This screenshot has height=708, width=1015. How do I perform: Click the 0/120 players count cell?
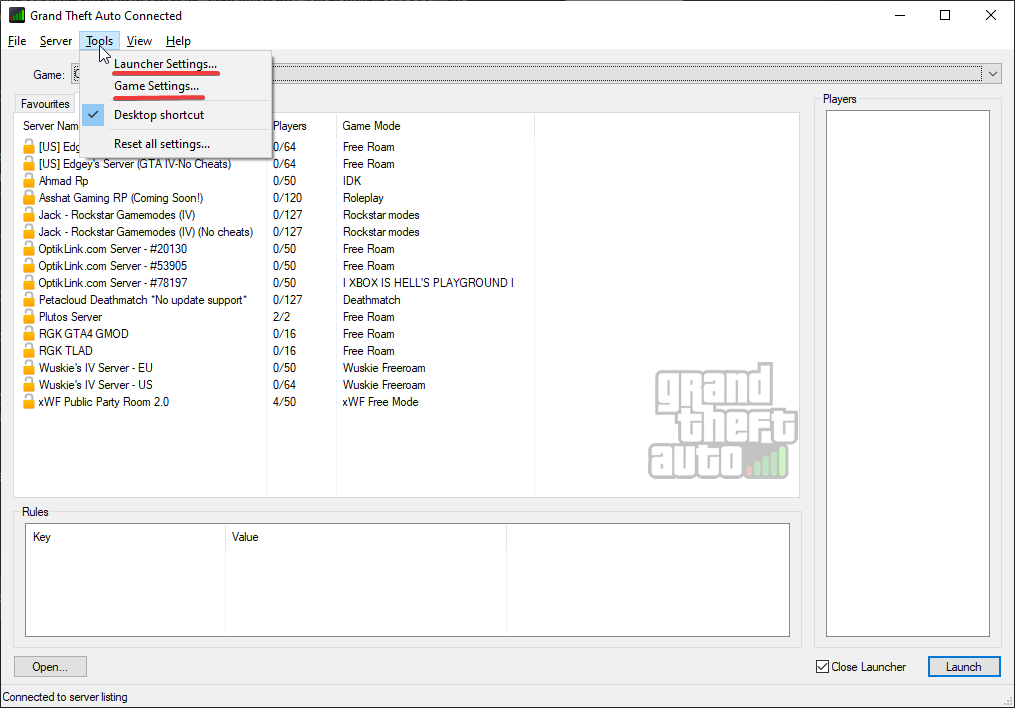coord(287,198)
